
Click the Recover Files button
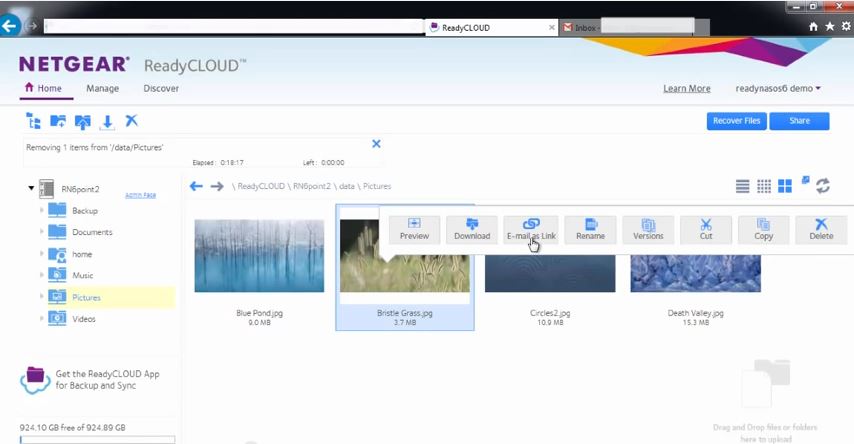pos(736,121)
